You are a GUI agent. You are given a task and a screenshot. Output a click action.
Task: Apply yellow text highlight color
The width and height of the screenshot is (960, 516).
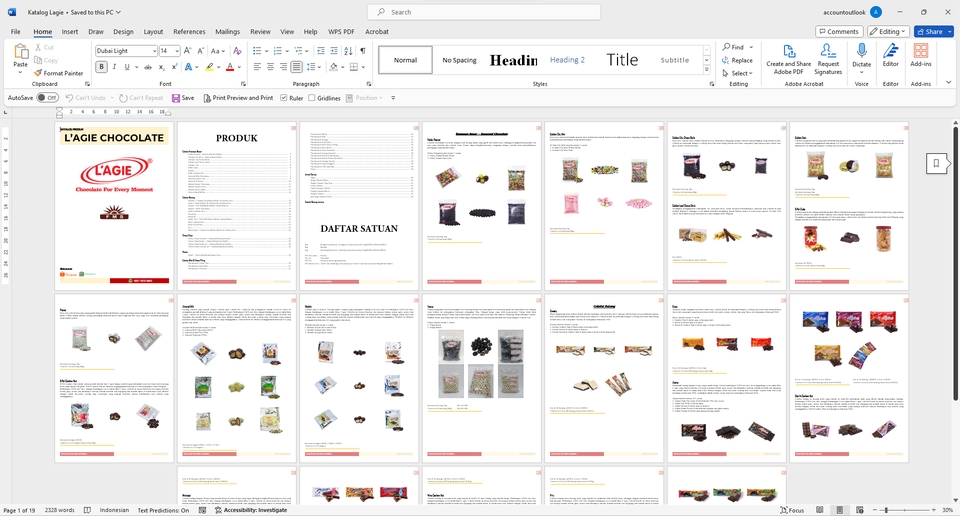pyautogui.click(x=209, y=67)
